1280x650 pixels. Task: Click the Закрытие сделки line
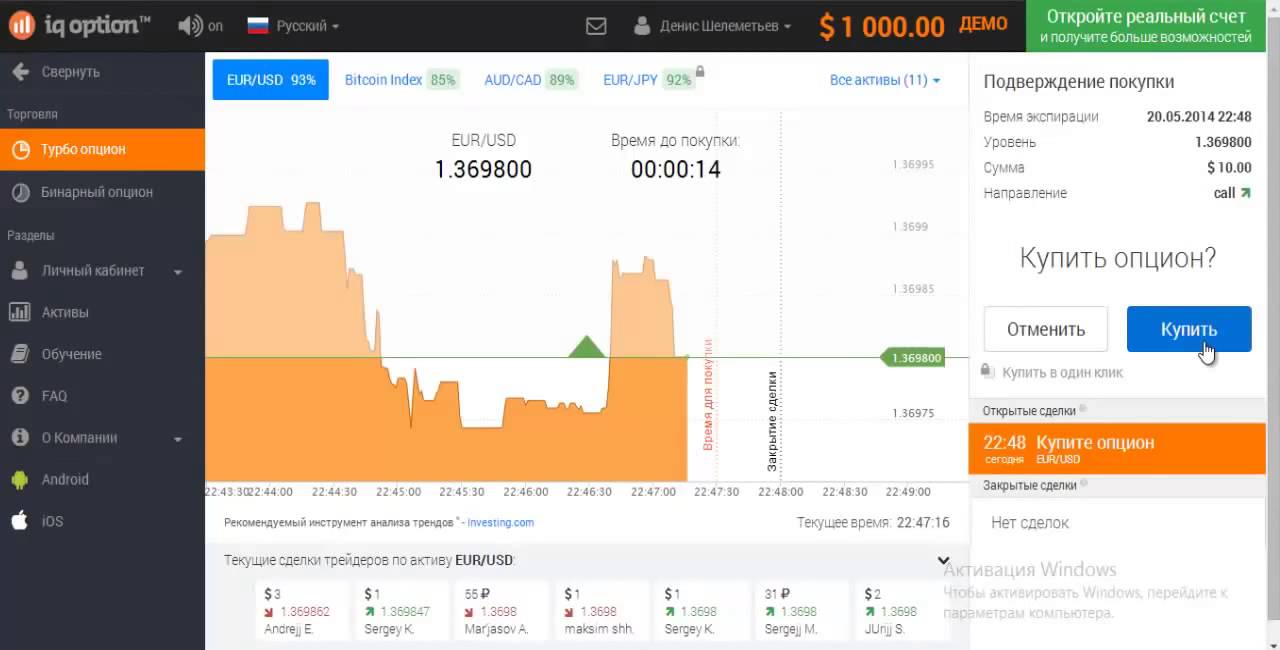click(x=772, y=421)
